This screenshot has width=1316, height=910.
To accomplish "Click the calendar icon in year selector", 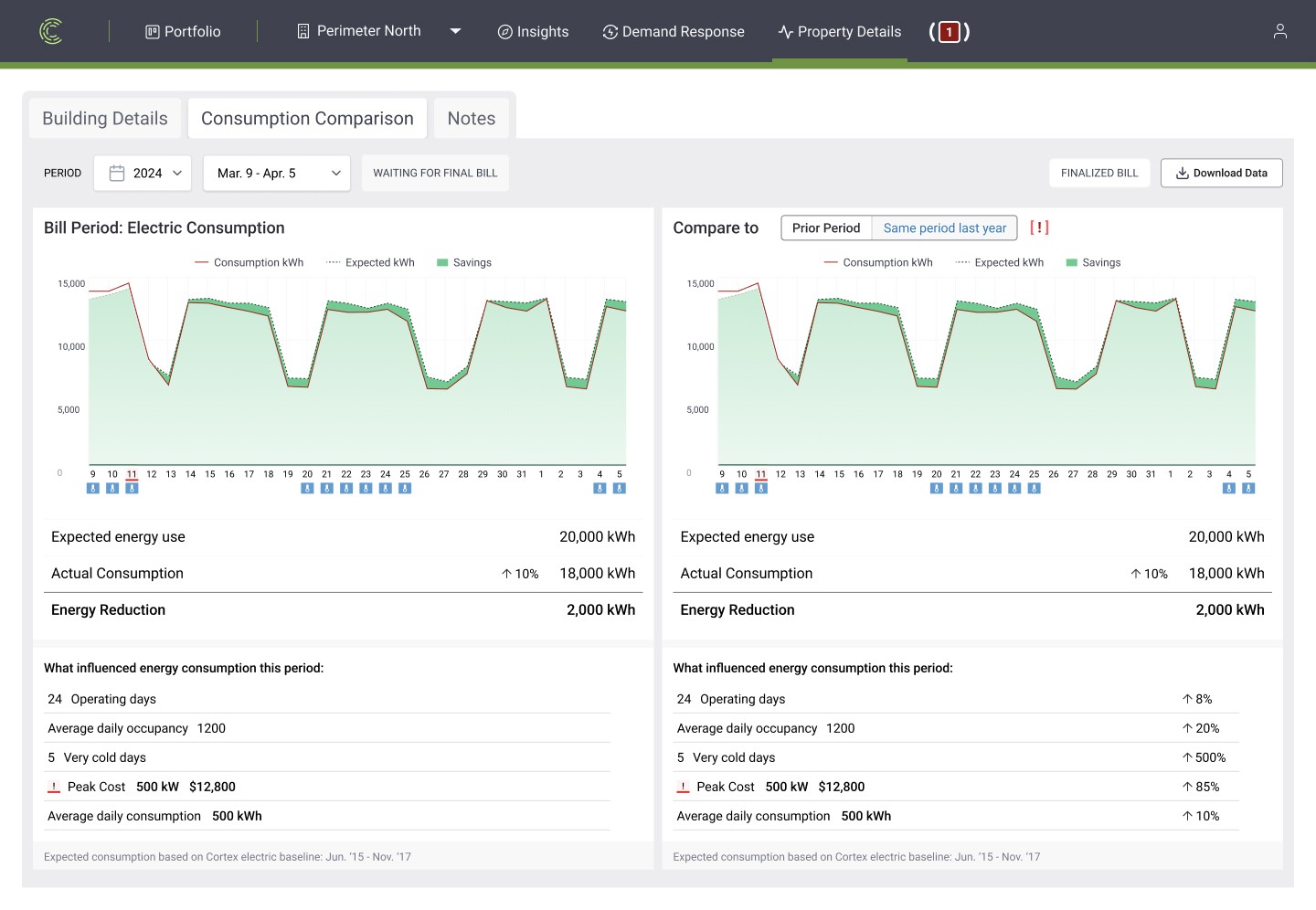I will point(117,173).
